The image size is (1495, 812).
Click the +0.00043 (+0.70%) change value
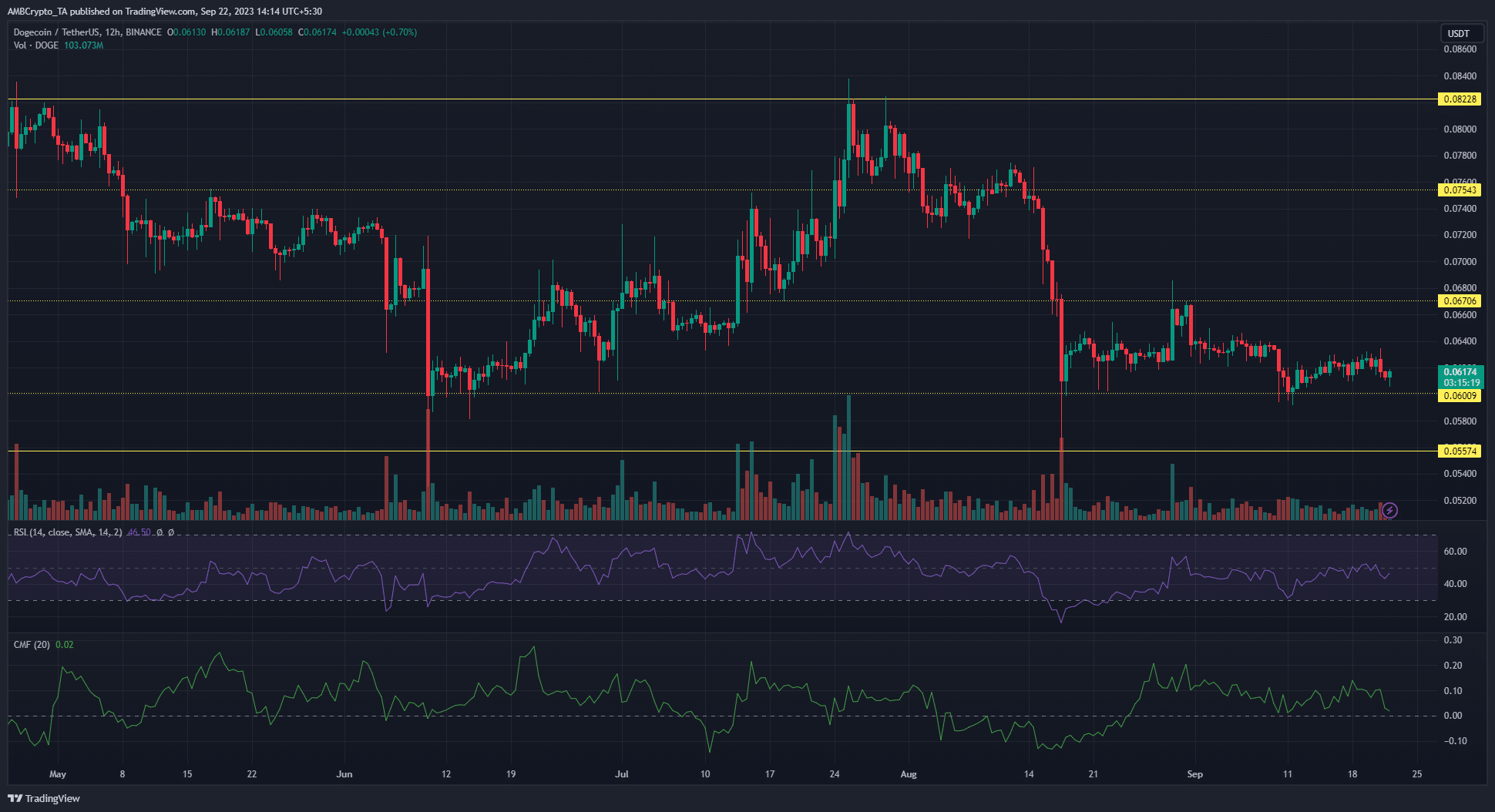click(x=379, y=32)
